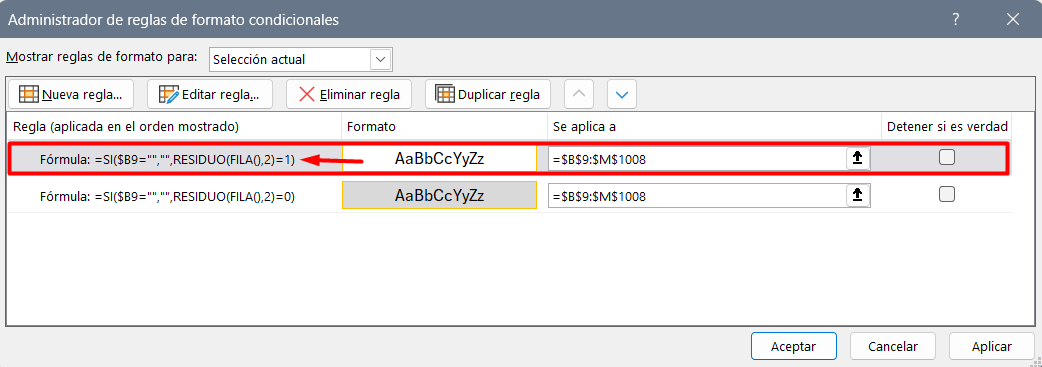This screenshot has height=367, width=1042.
Task: Click the Cancelar button
Action: tap(893, 346)
